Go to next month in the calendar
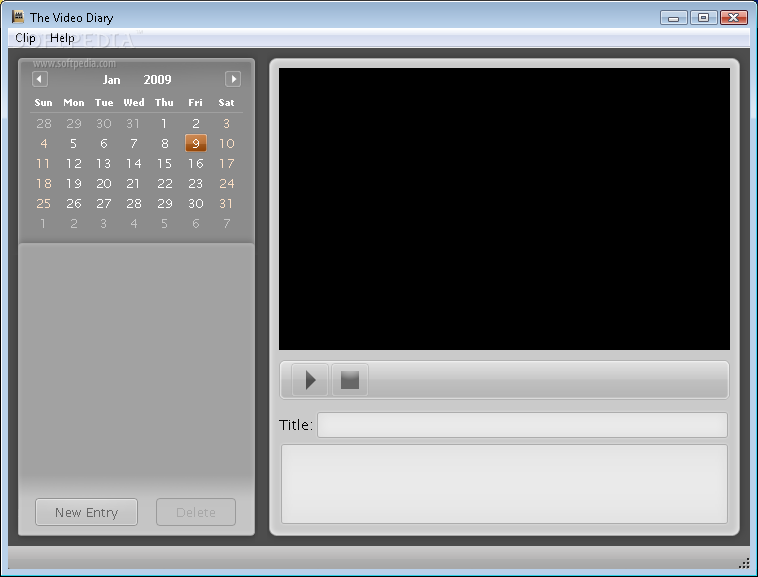Screen dimensions: 758x577 pyautogui.click(x=233, y=79)
